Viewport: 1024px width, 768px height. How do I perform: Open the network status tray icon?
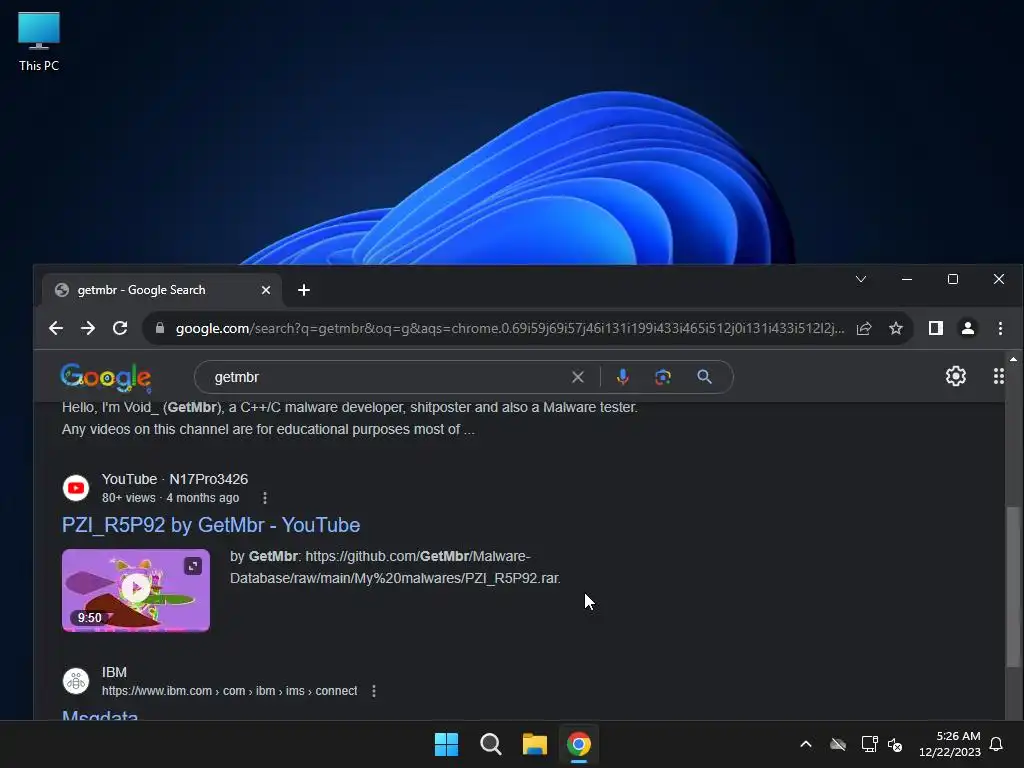click(x=869, y=744)
